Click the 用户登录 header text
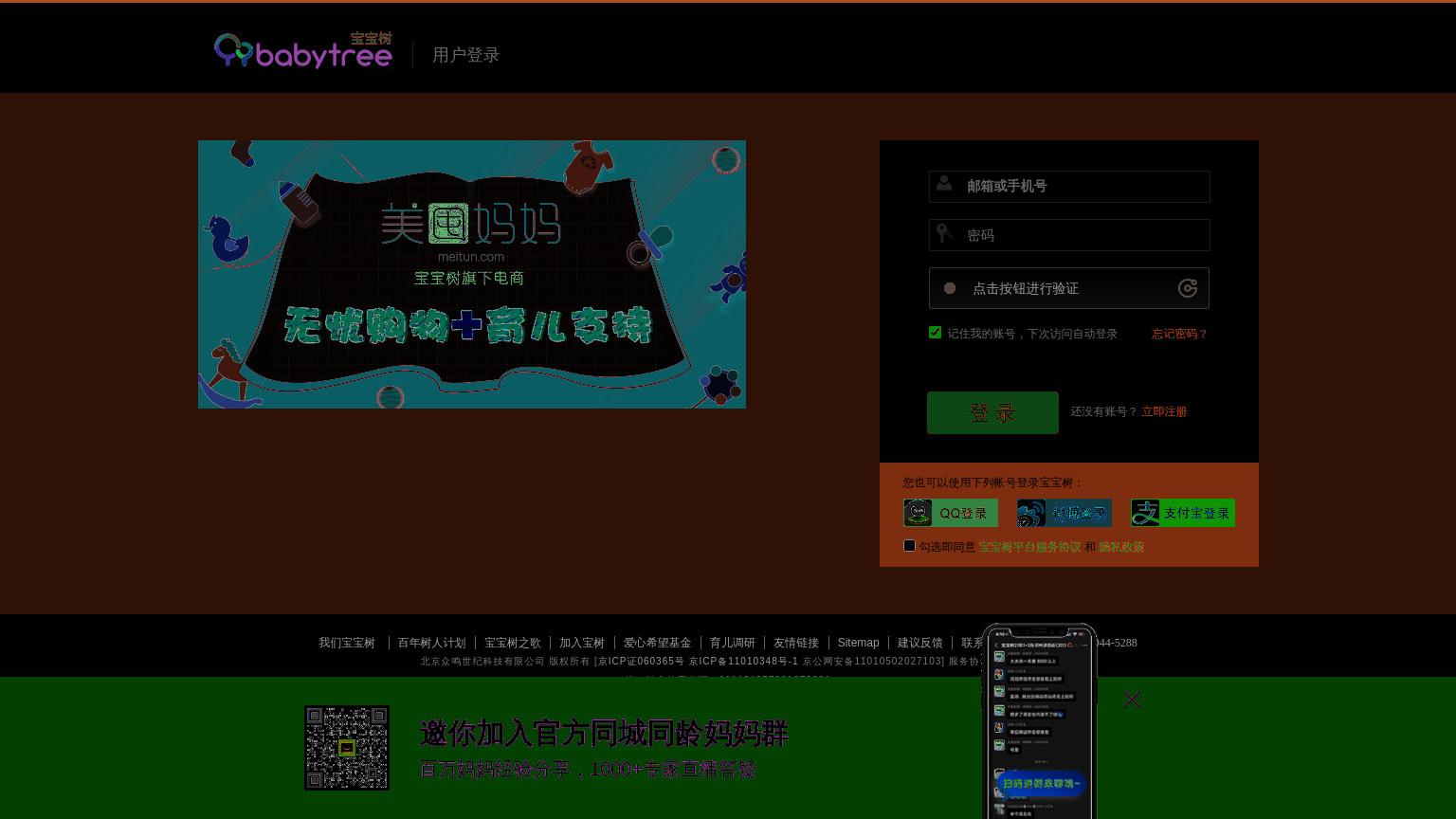Image resolution: width=1456 pixels, height=819 pixels. click(x=465, y=55)
